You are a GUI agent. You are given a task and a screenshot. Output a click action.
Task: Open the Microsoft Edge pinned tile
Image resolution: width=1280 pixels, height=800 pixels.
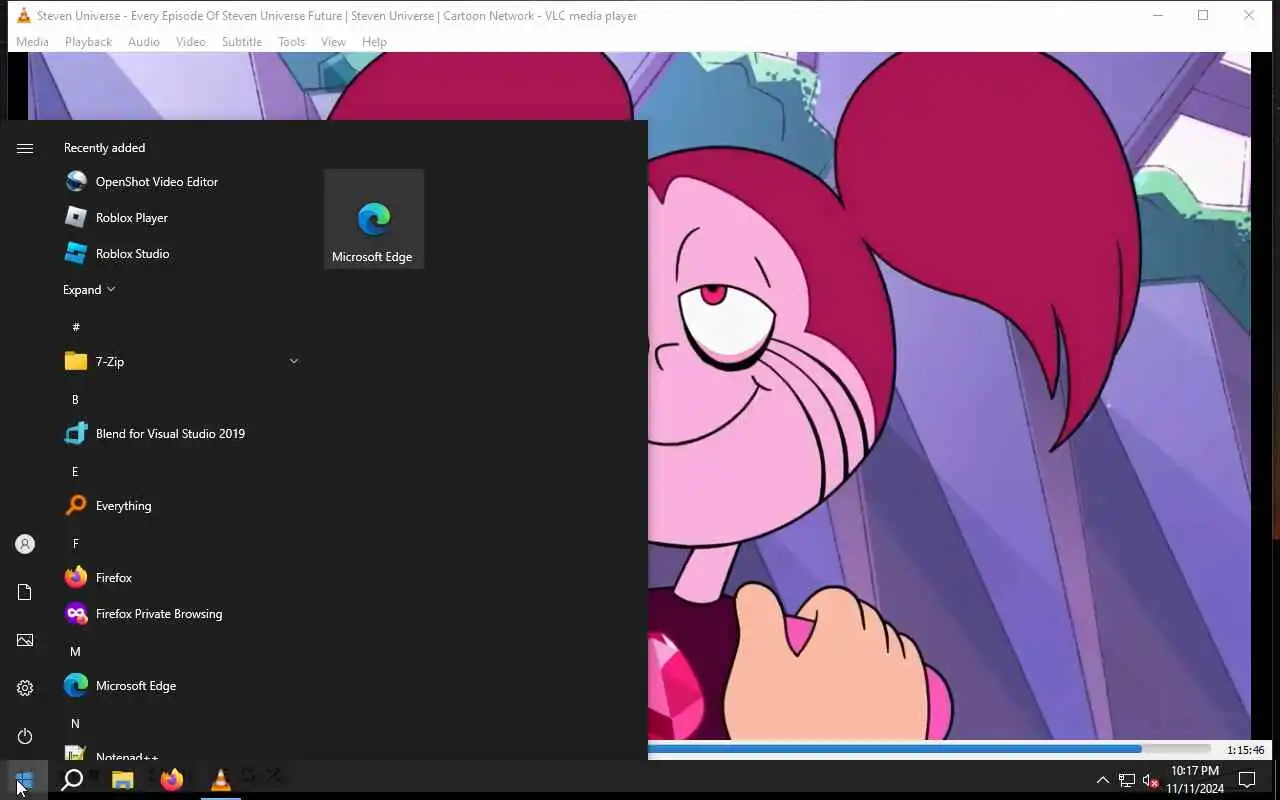374,219
